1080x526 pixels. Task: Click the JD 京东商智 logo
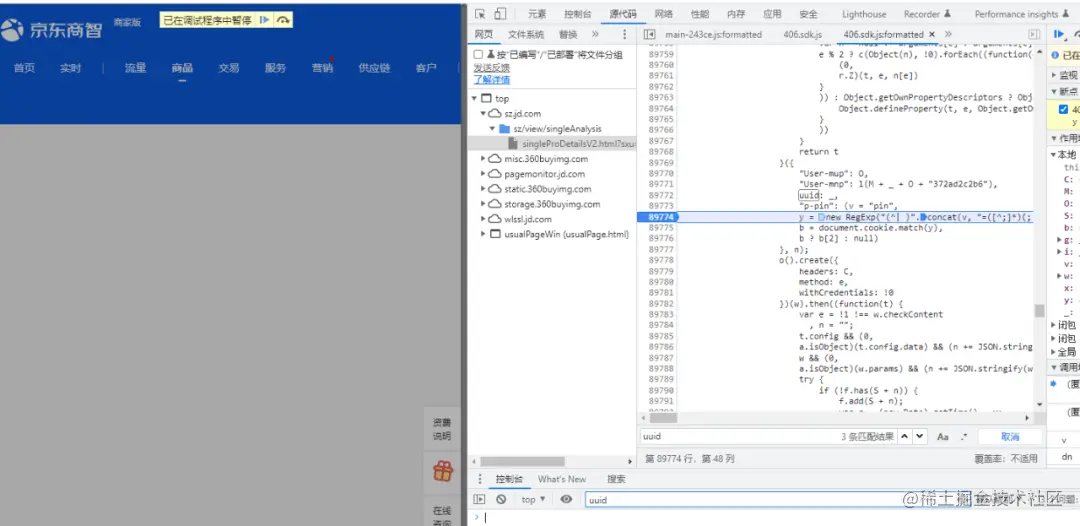point(52,28)
